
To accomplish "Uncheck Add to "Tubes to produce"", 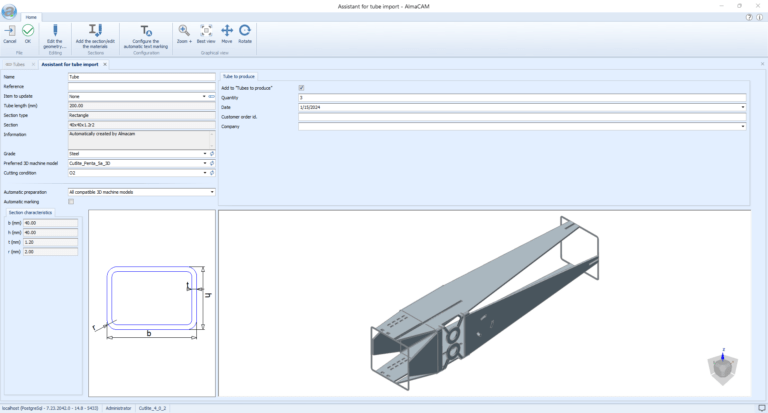I will pos(301,88).
